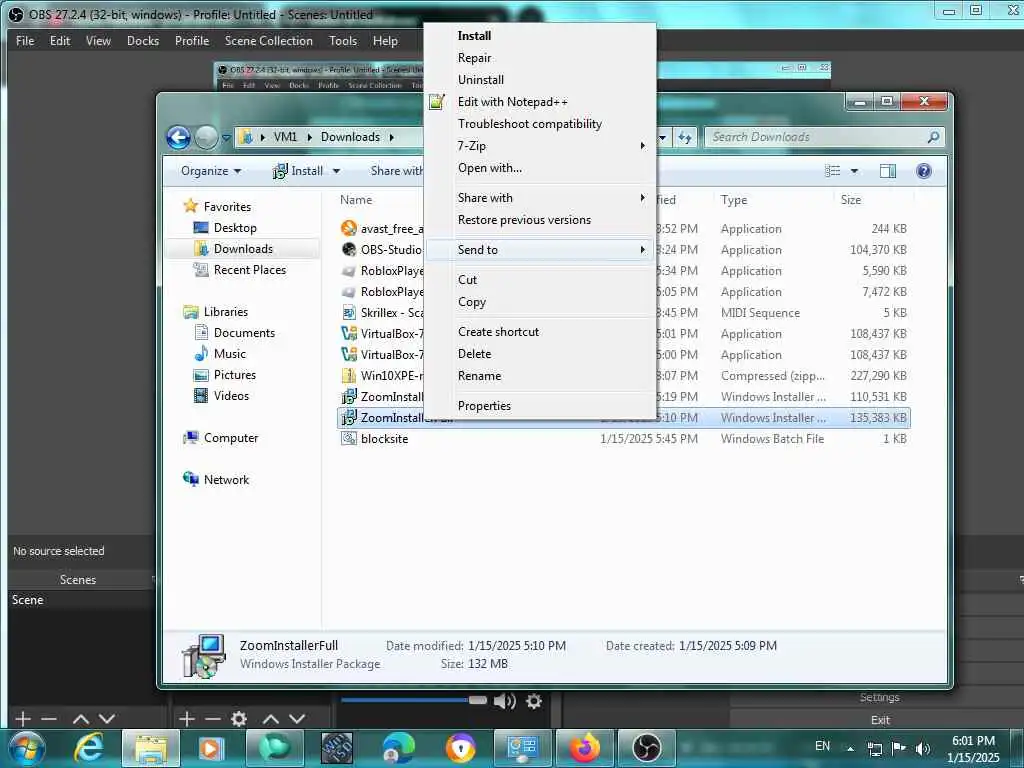
Task: Open OBS audio mixer gear settings
Action: (x=534, y=701)
